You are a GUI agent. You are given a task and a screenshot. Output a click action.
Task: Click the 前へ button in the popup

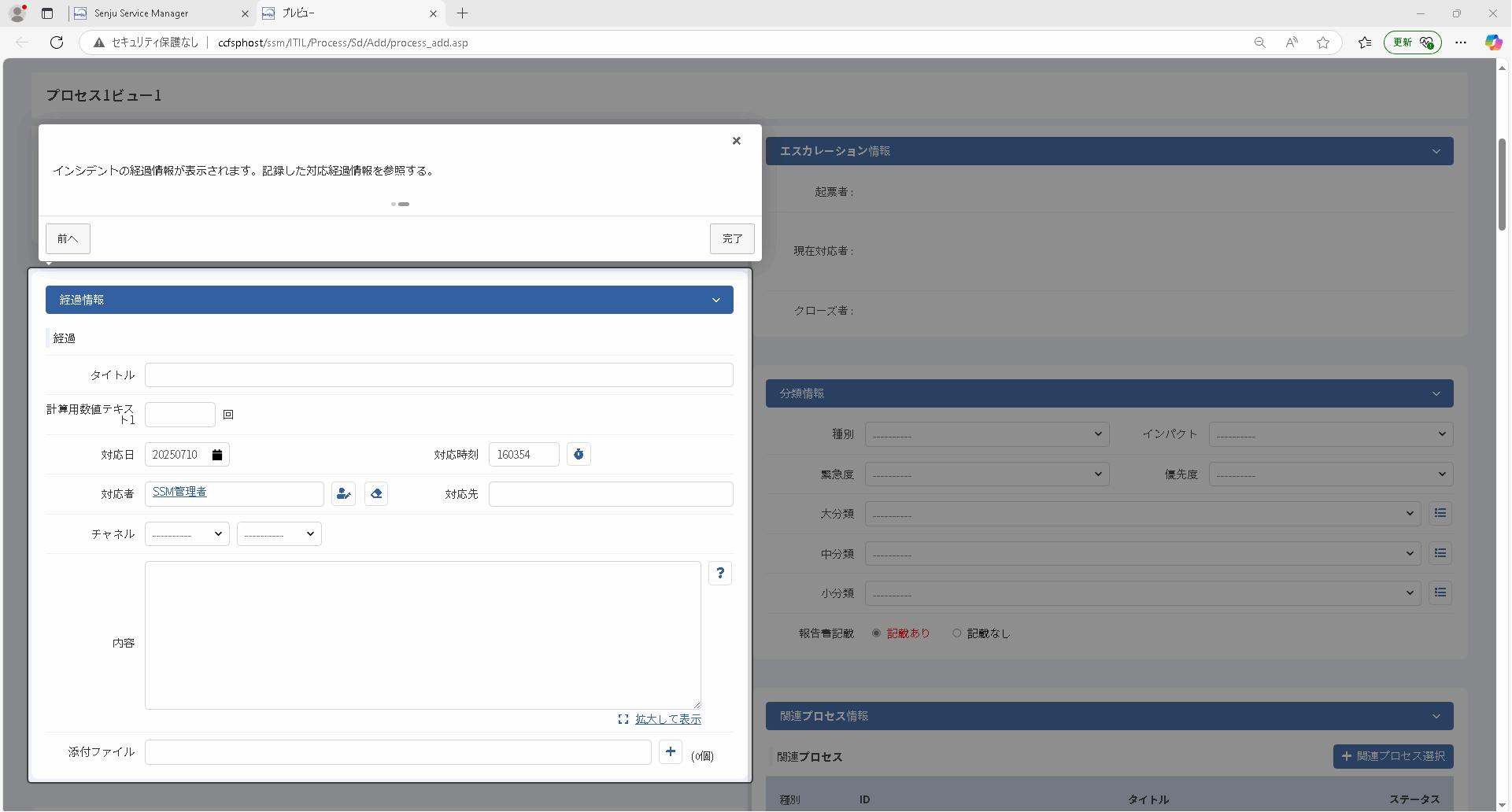coord(68,238)
